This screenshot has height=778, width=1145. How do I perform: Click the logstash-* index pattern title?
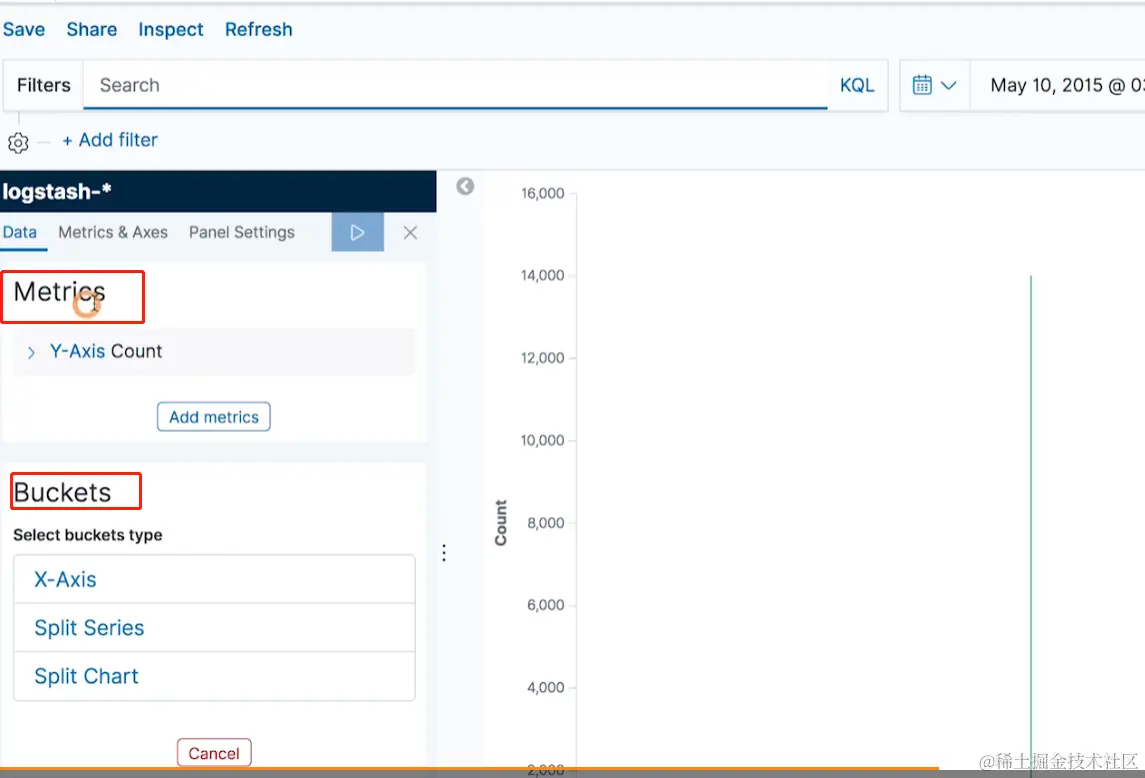57,191
